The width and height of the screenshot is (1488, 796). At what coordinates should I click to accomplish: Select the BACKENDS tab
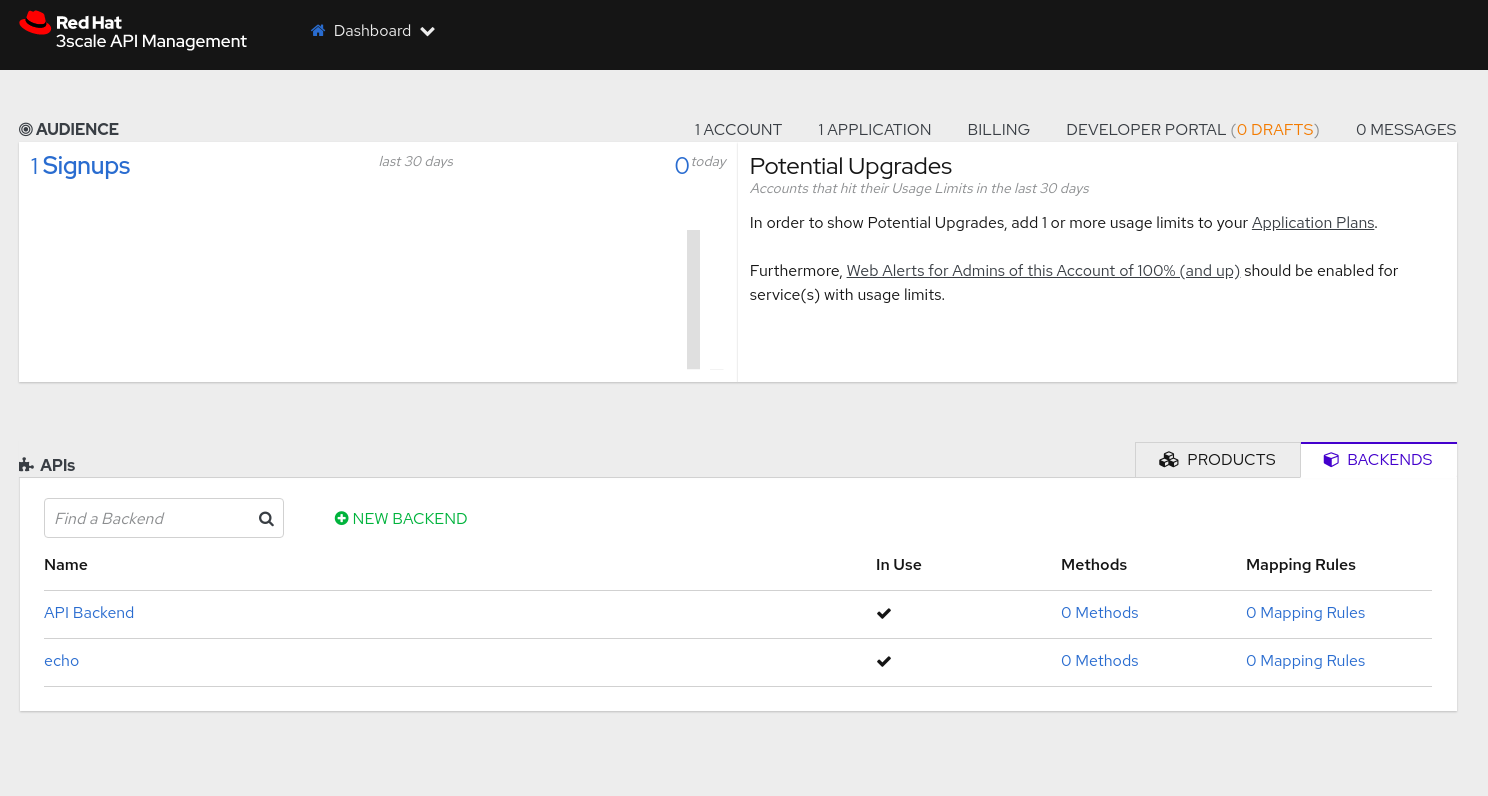pyautogui.click(x=1378, y=460)
